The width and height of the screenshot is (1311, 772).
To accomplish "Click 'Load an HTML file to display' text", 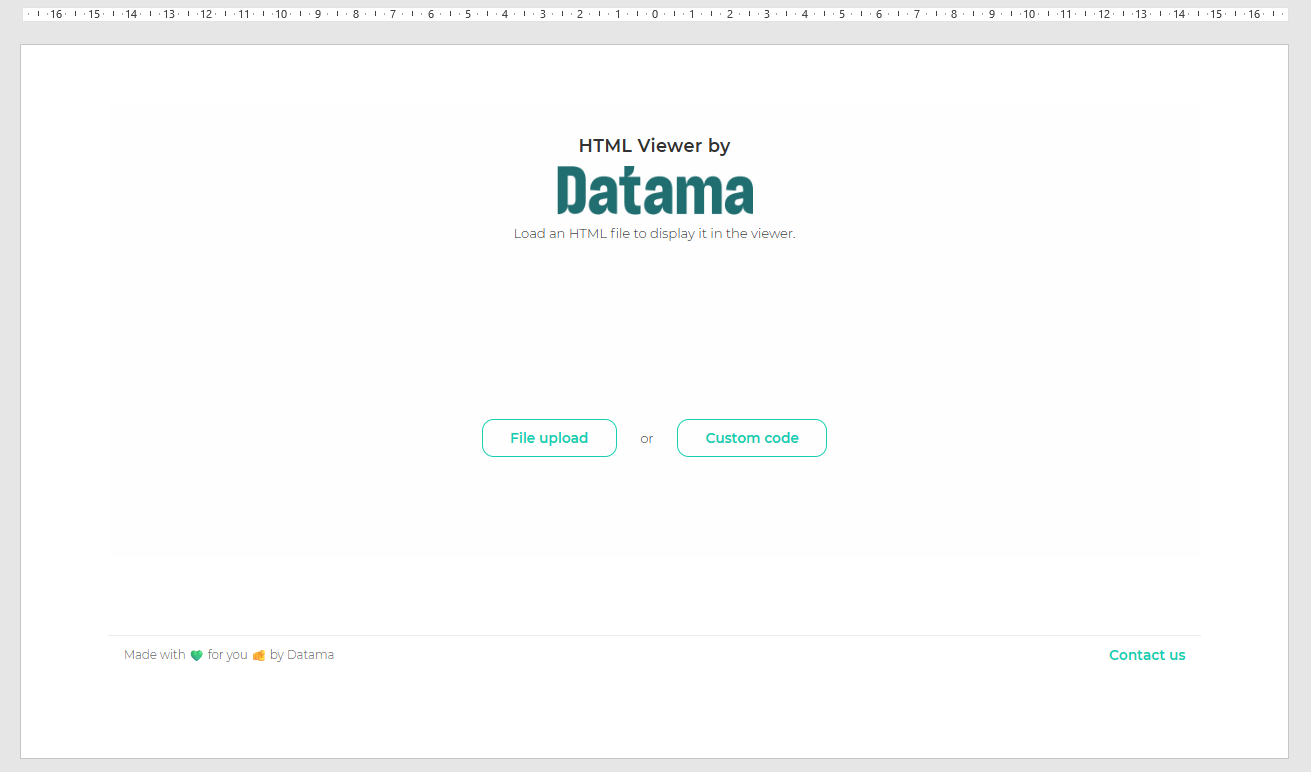I will tap(604, 234).
